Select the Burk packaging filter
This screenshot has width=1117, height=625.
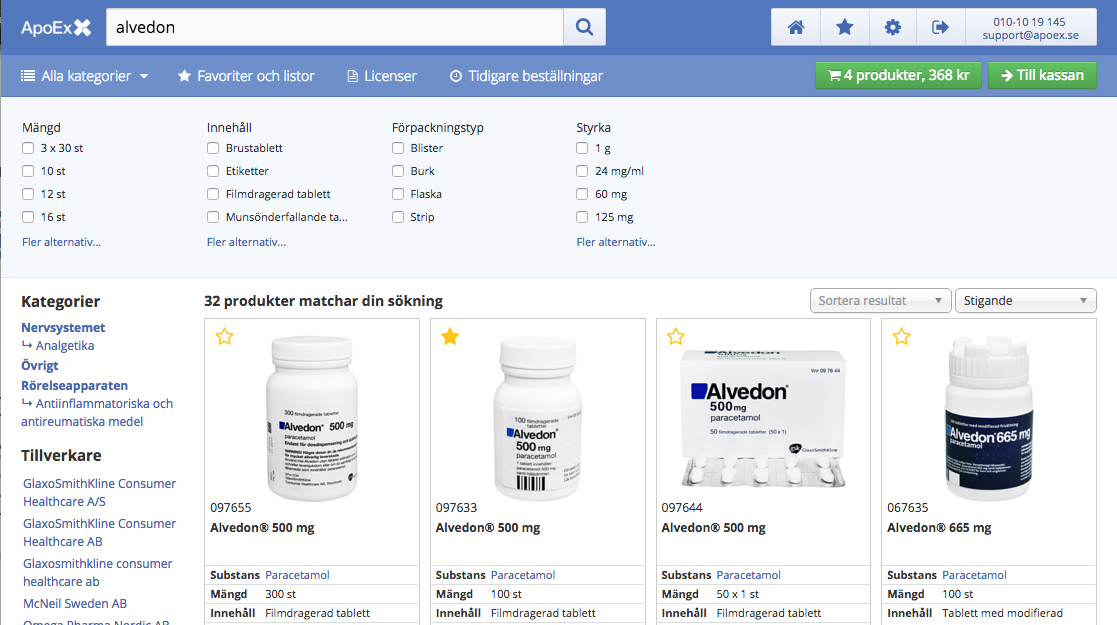(x=398, y=171)
